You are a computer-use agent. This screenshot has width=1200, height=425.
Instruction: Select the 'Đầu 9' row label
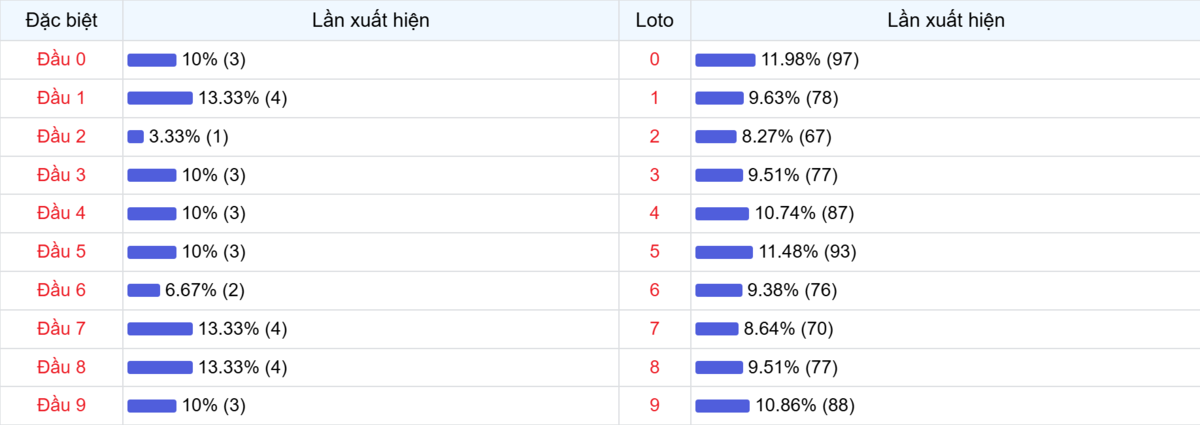pos(61,405)
